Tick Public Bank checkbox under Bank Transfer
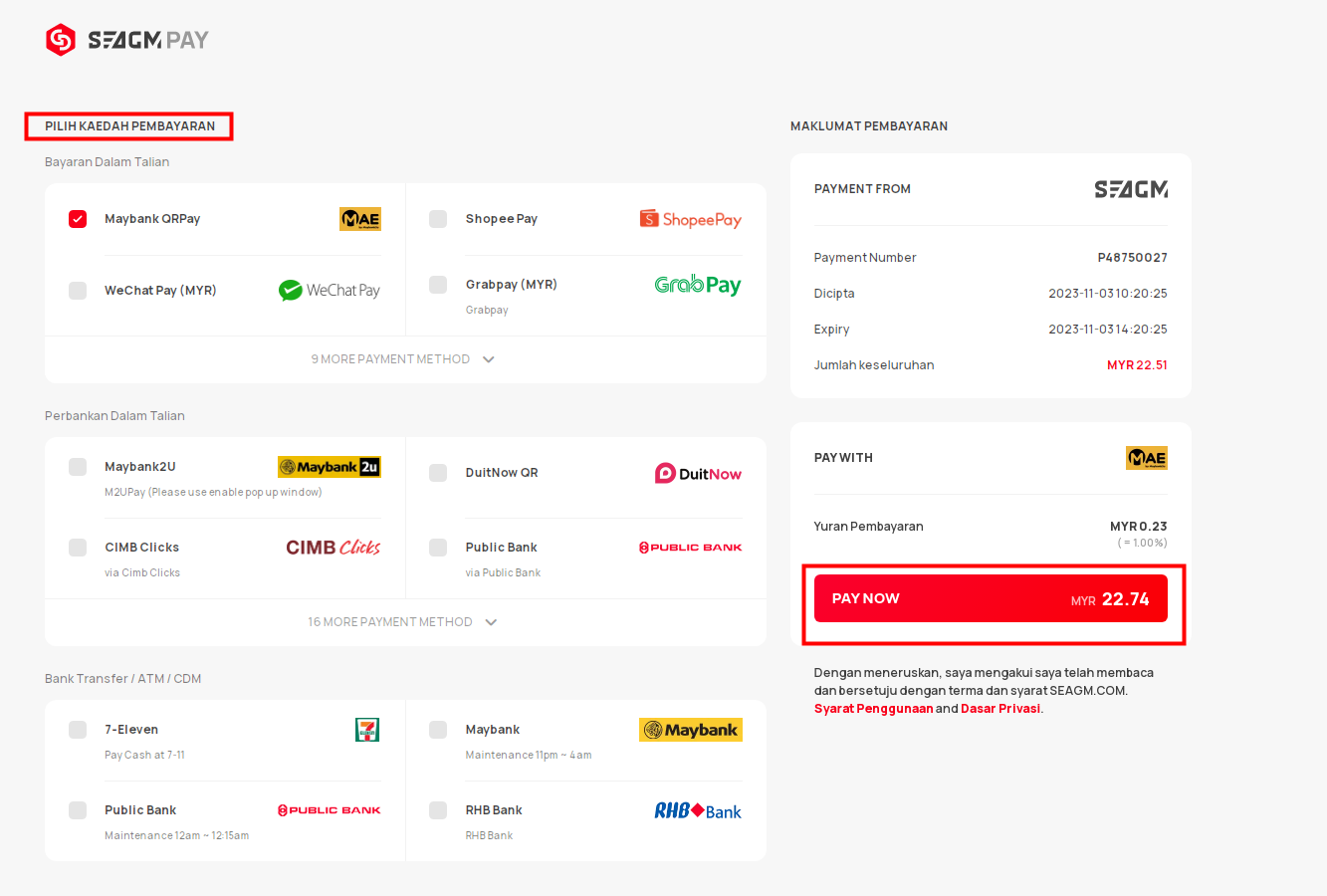This screenshot has width=1327, height=896. (x=78, y=810)
